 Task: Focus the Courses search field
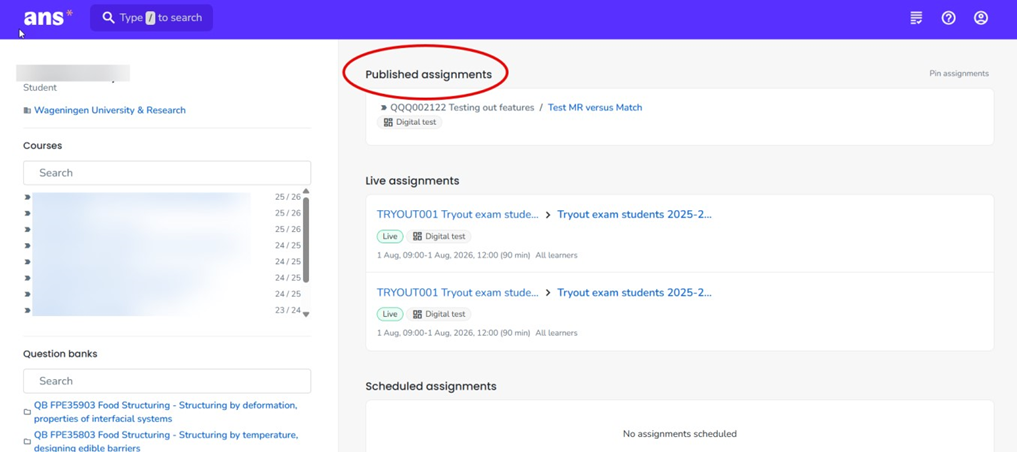(167, 173)
